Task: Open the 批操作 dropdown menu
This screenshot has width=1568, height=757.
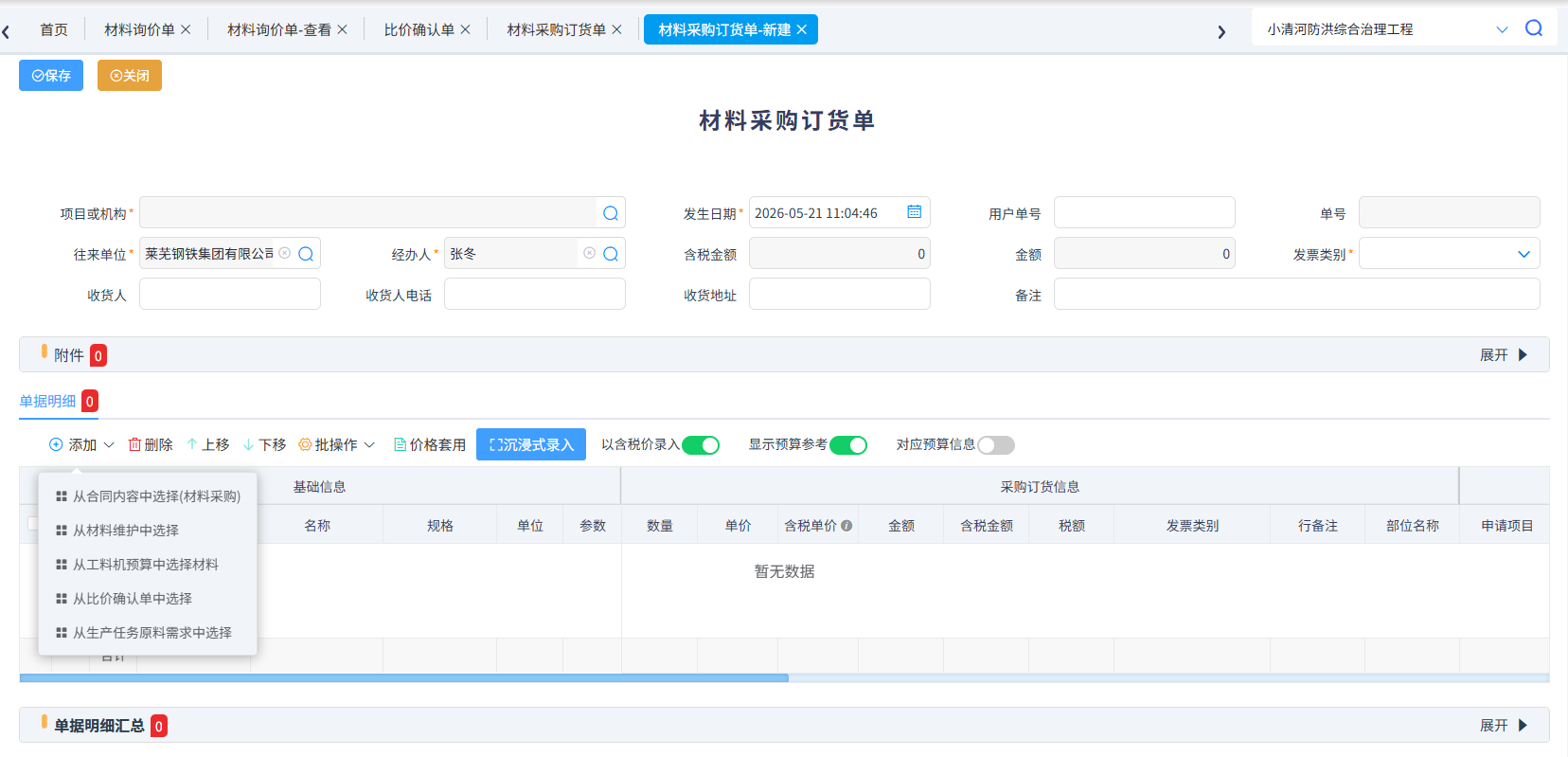Action: pos(337,444)
